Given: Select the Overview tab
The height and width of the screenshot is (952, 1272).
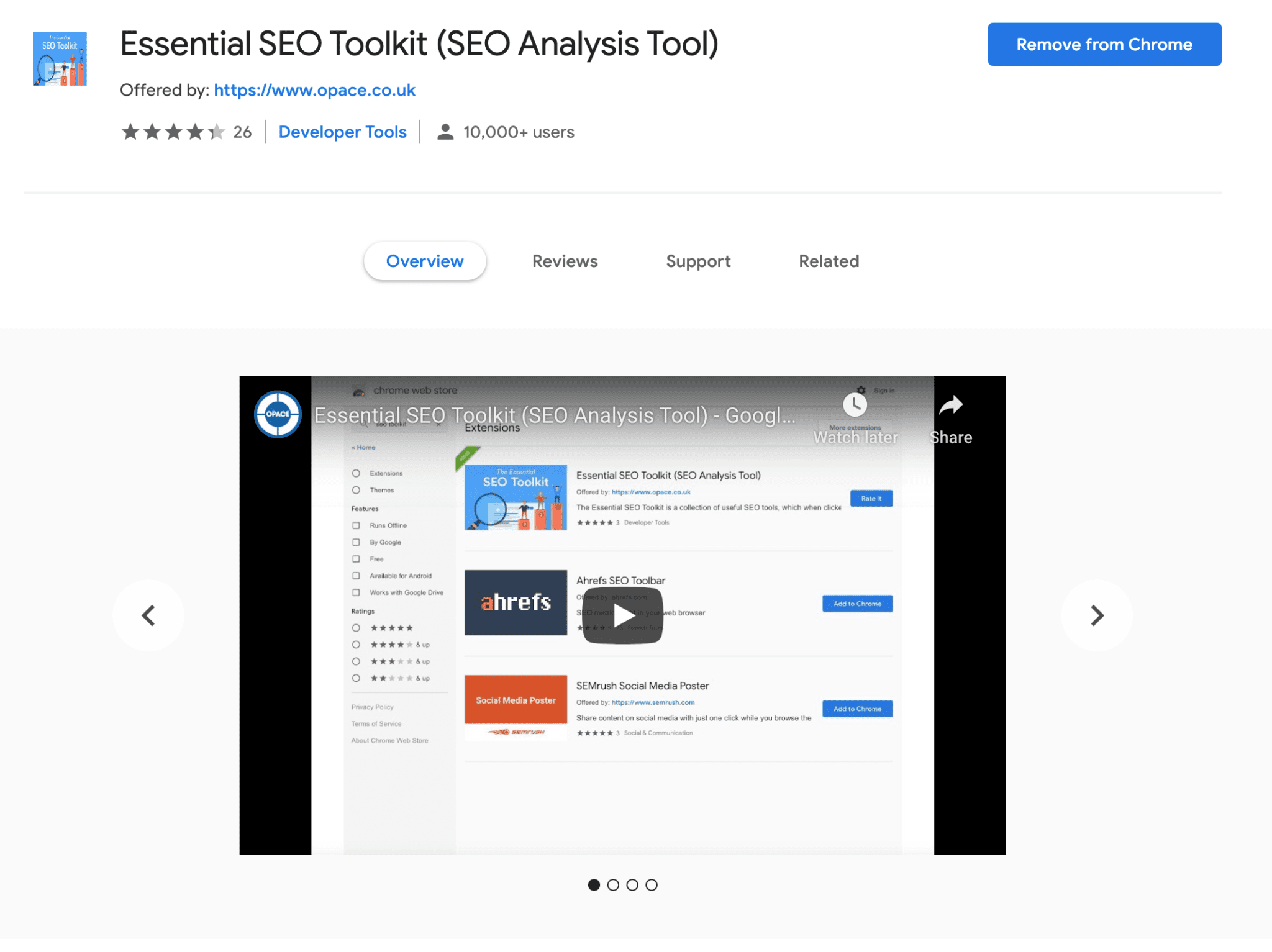Looking at the screenshot, I should pos(425,261).
